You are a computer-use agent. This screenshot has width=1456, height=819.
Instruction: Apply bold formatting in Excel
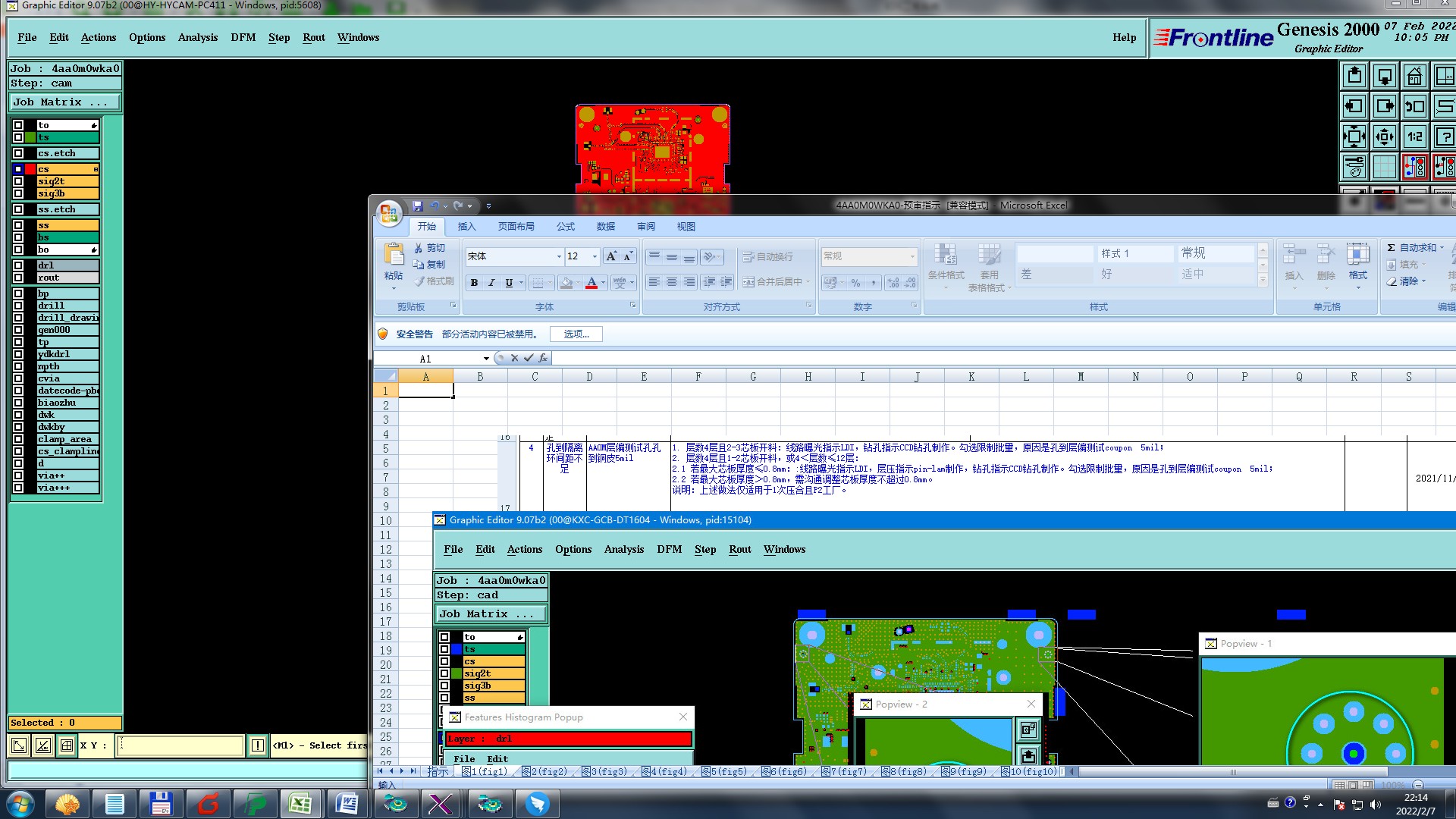(x=474, y=283)
